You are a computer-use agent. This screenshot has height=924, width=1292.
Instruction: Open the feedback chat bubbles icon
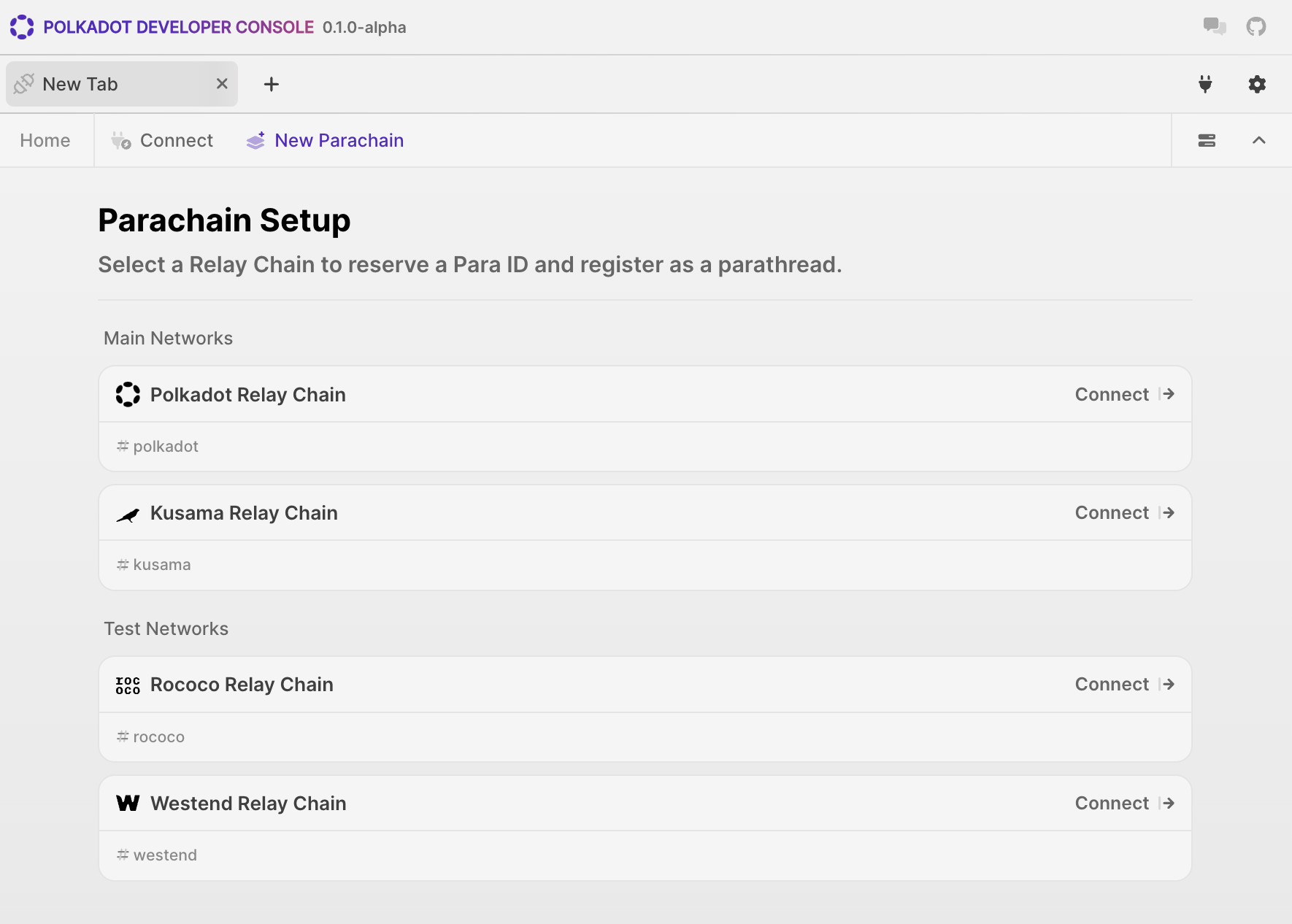coord(1215,27)
